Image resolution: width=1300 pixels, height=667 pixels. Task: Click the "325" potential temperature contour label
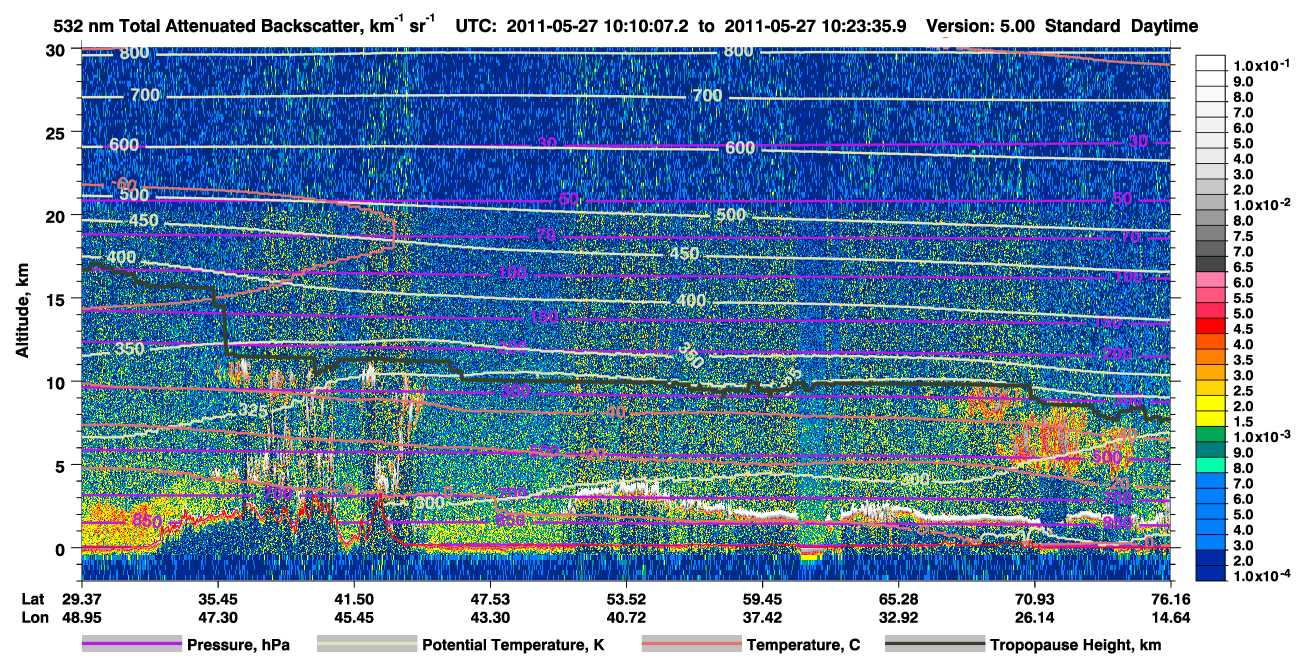pyautogui.click(x=253, y=410)
